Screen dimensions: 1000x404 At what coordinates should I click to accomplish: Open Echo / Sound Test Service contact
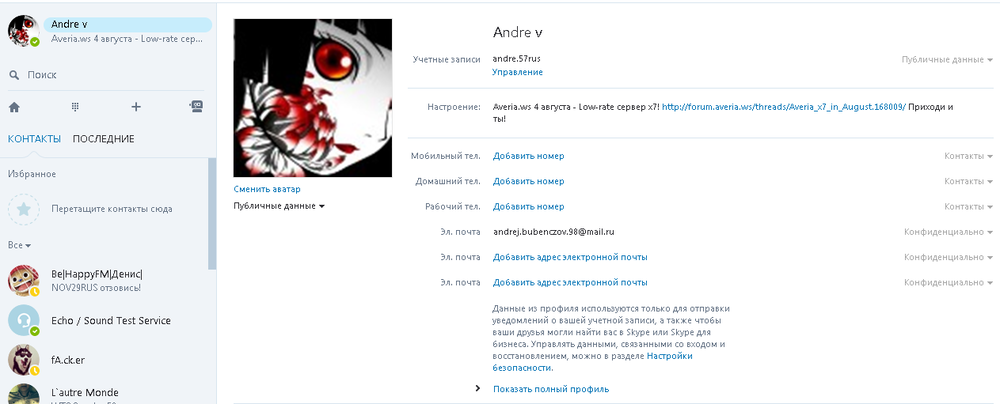click(x=108, y=320)
